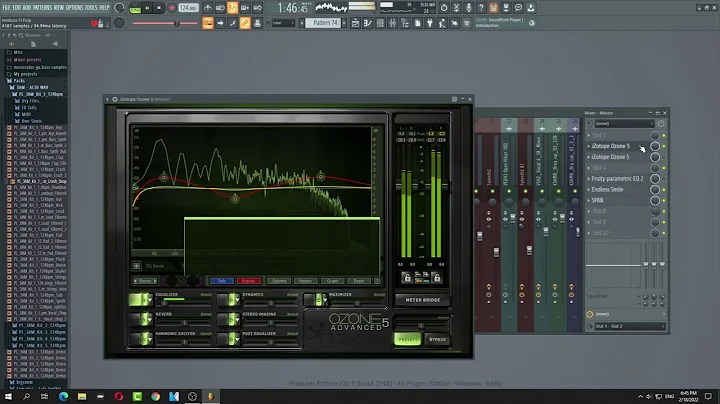This screenshot has width=720, height=404.
Task: Open the second iZotope Ozone 5 slot menu
Action: point(589,157)
